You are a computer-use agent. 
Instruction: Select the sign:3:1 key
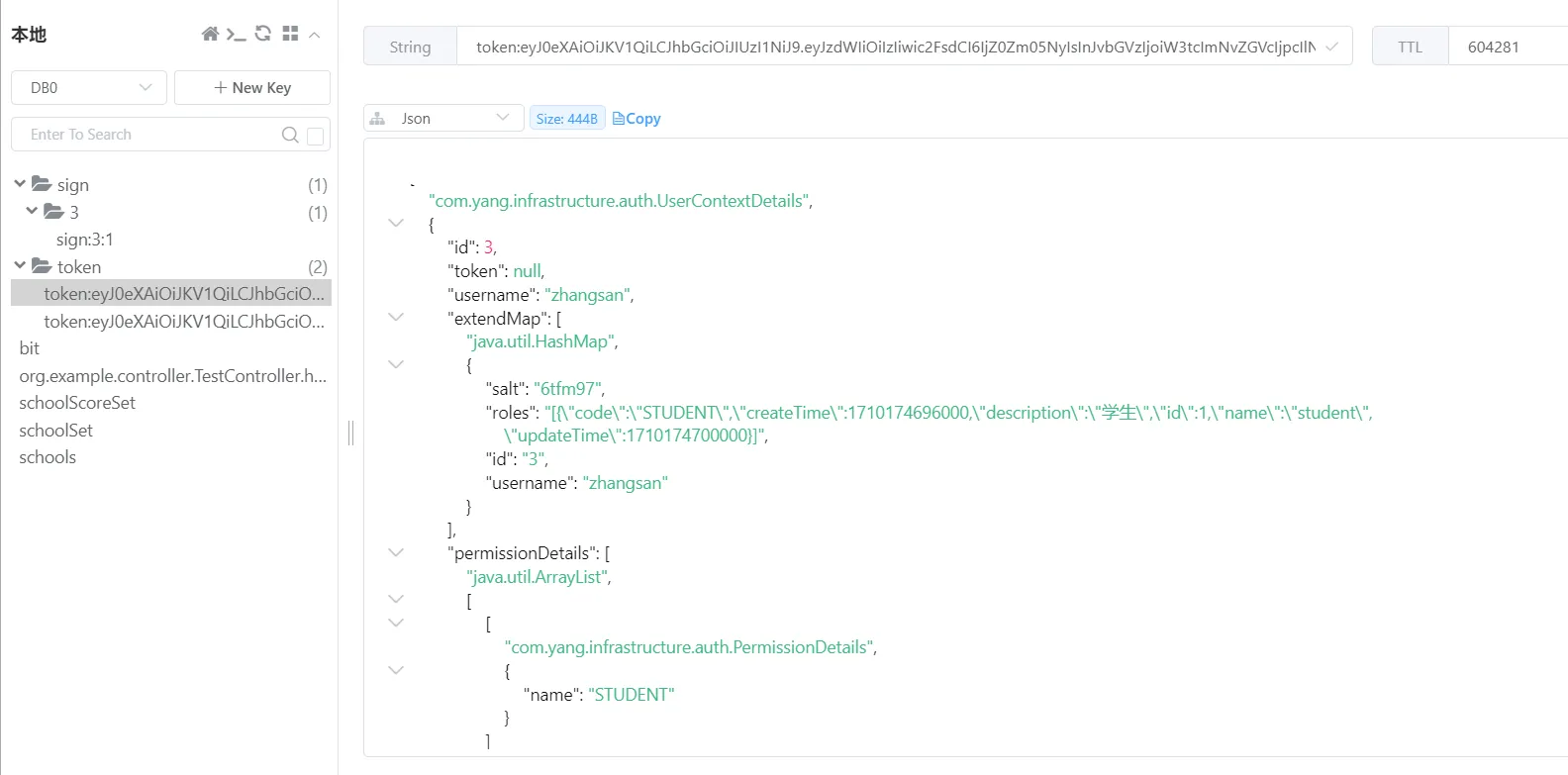coord(85,240)
